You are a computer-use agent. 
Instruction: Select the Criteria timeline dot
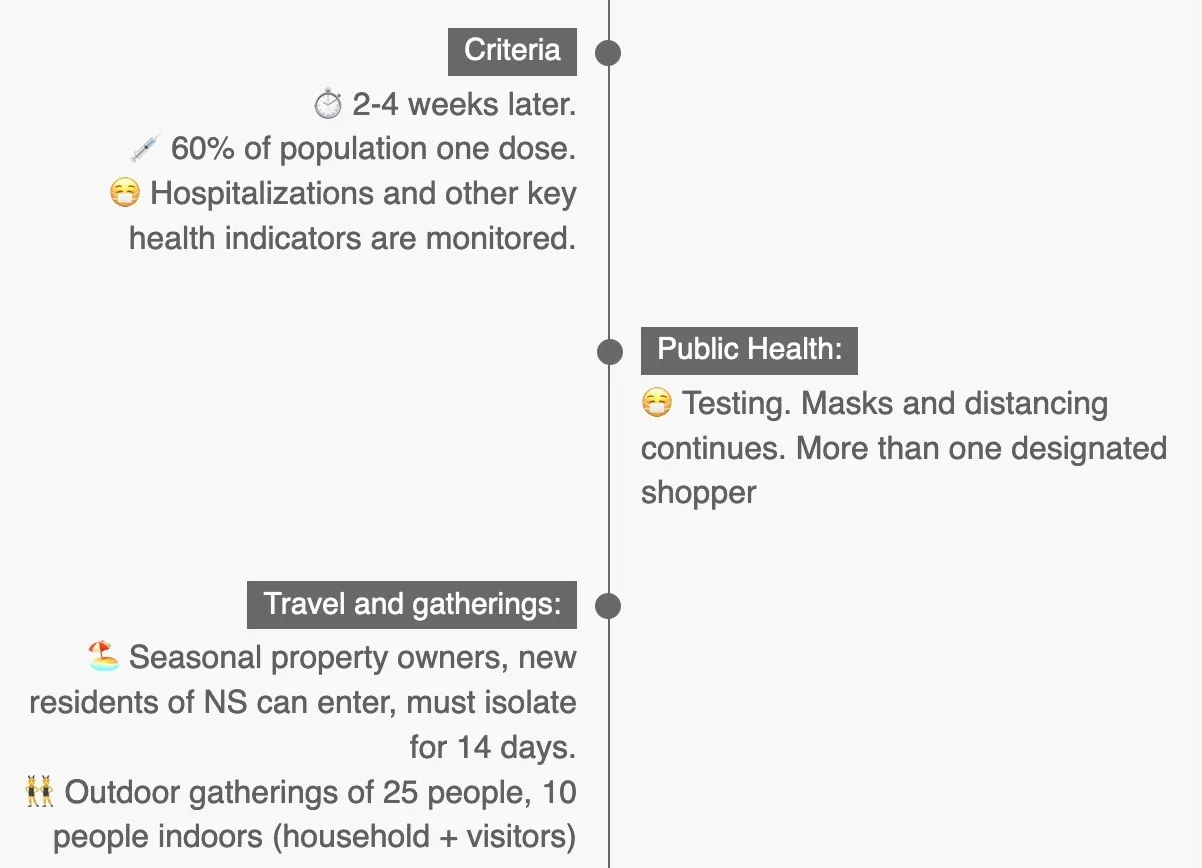coord(608,52)
